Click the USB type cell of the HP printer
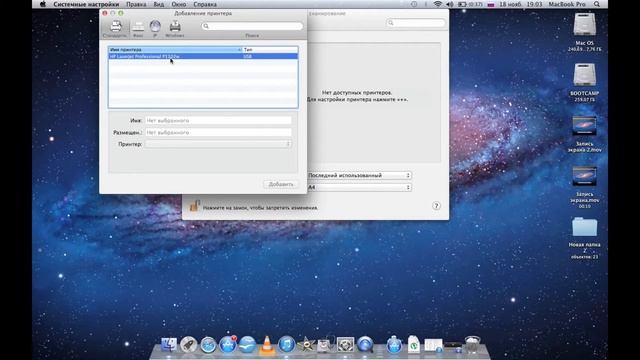The width and height of the screenshot is (640, 360). (247, 56)
